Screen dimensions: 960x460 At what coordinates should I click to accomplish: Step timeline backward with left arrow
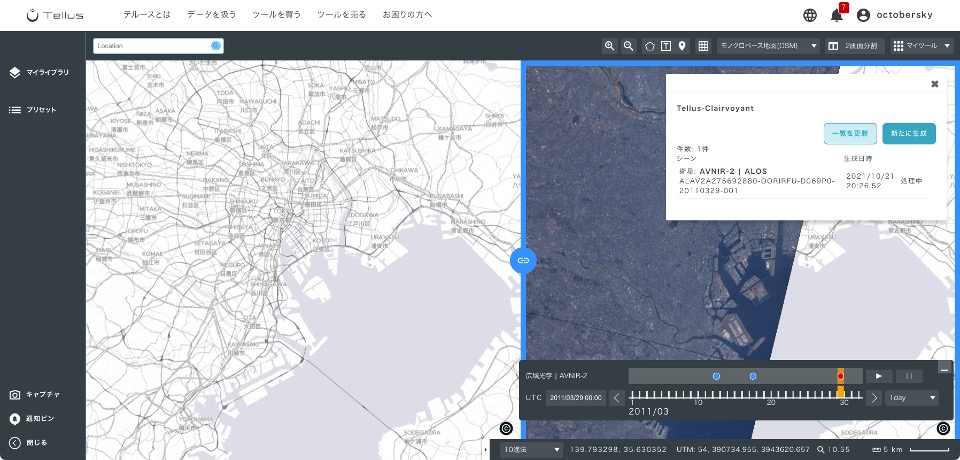[617, 398]
